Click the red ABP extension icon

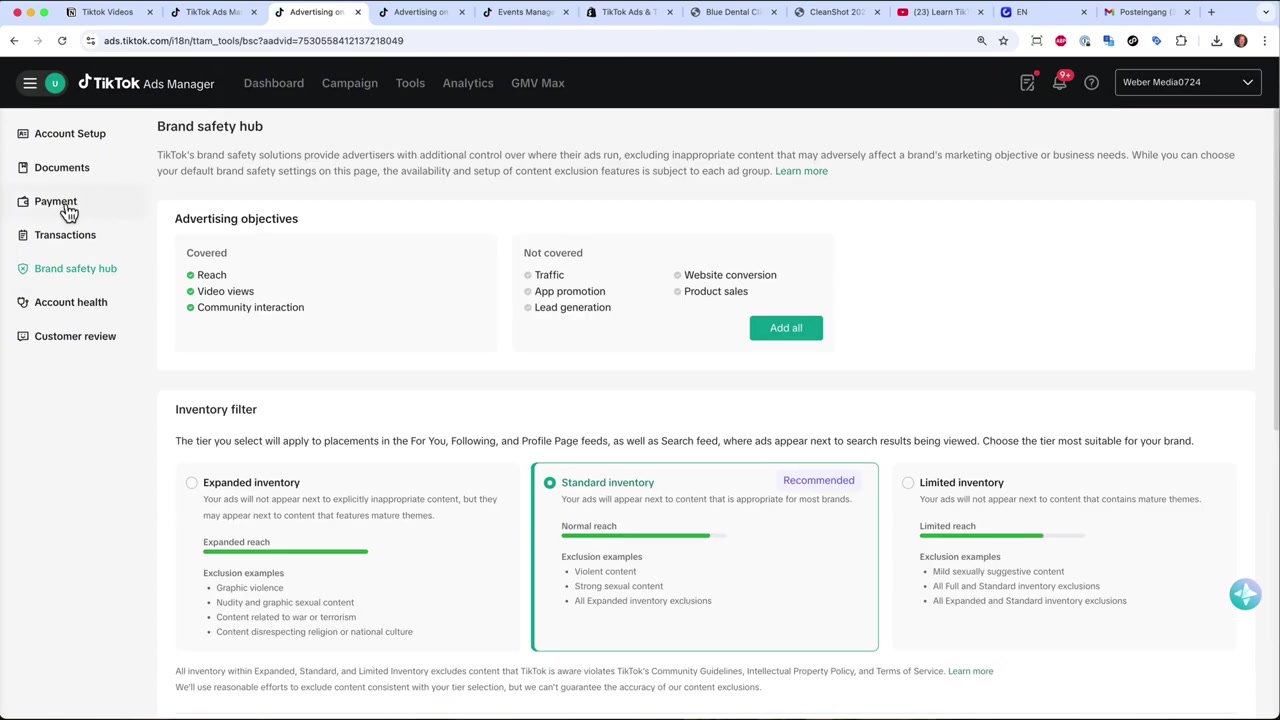(x=1060, y=41)
